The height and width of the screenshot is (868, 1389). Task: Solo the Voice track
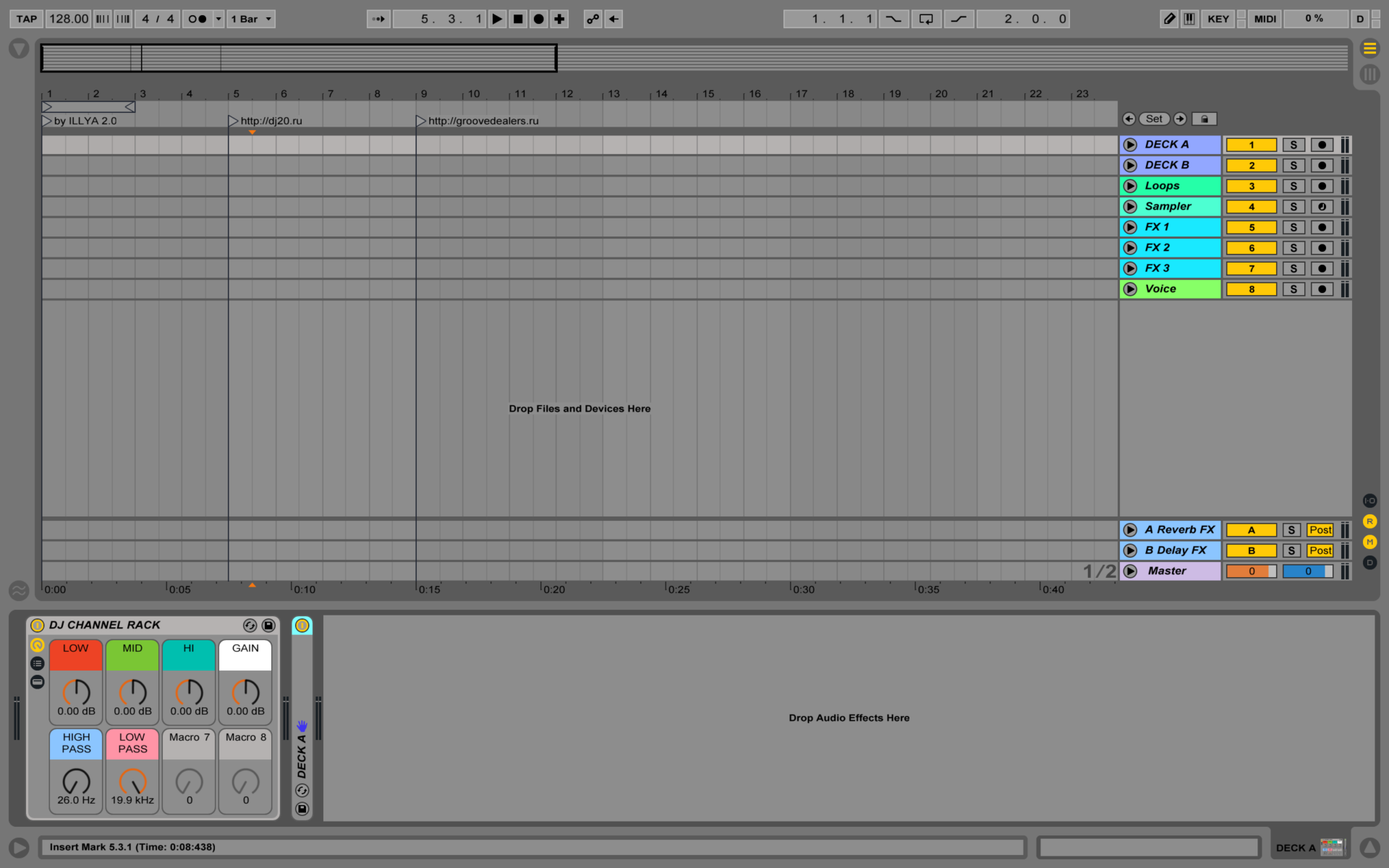tap(1294, 289)
